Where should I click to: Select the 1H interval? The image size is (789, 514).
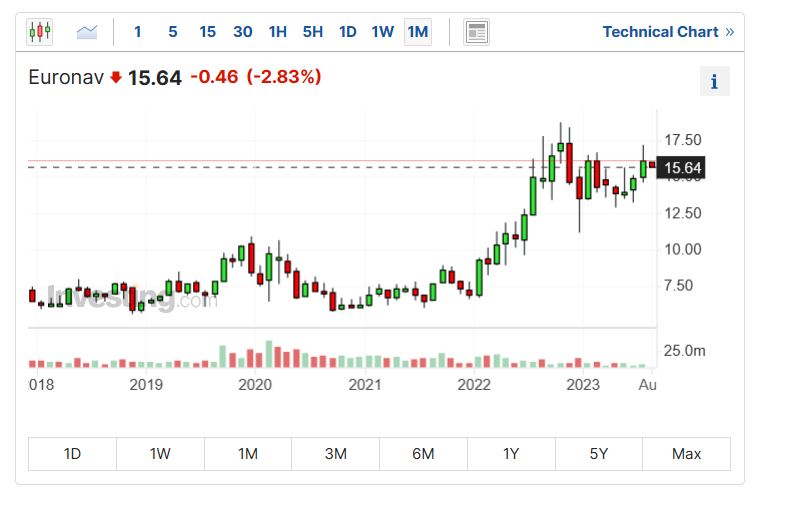pos(278,32)
